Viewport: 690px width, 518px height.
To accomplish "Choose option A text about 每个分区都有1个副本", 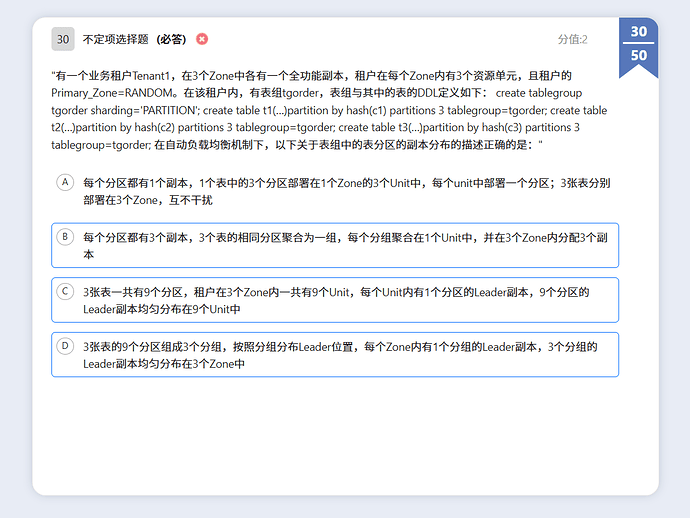I will [346, 190].
